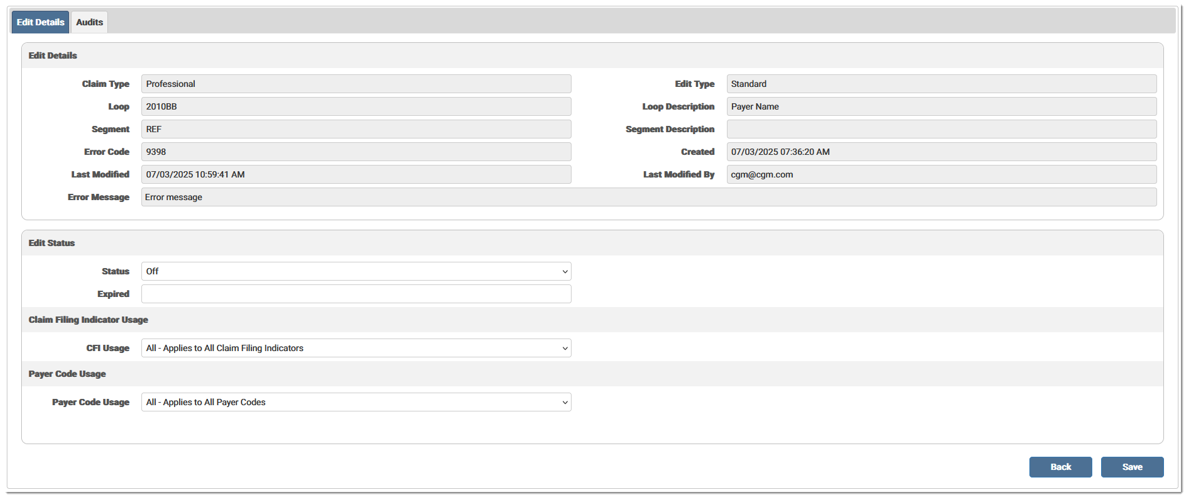Select the Edit Details tab
This screenshot has height=496, width=1185.
tap(40, 22)
